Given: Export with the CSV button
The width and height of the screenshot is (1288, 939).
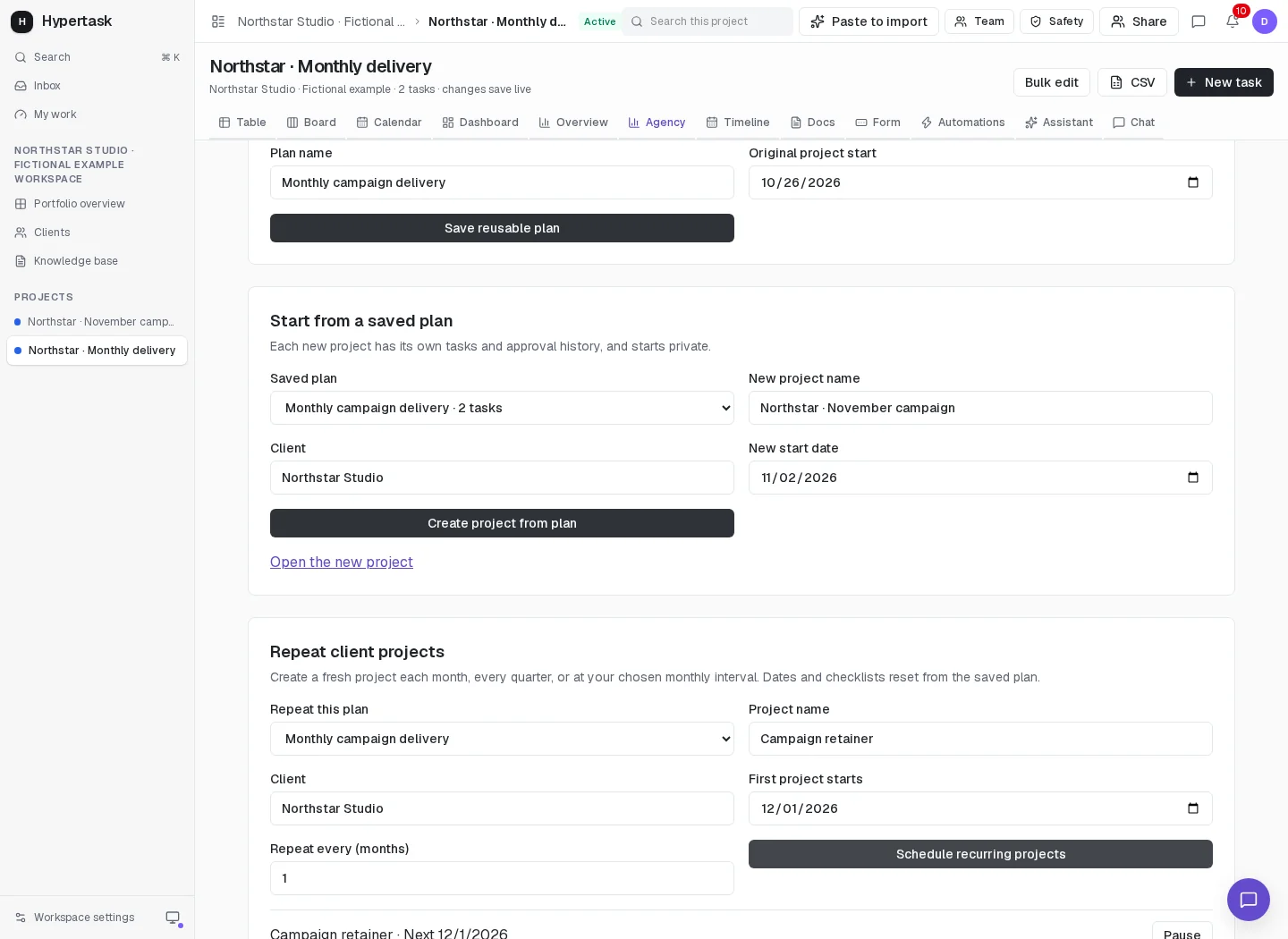Looking at the screenshot, I should 1132,82.
